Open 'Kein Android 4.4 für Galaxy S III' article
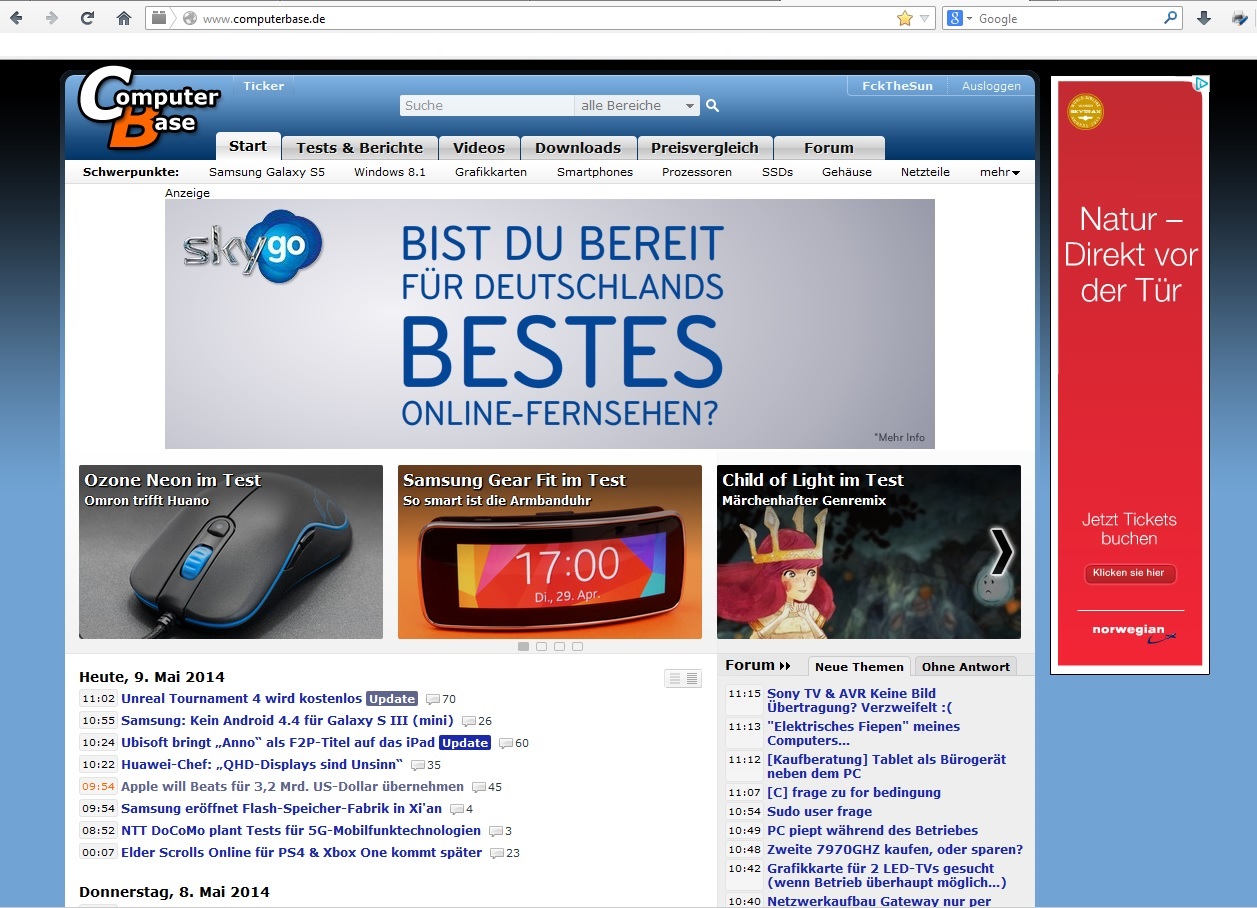 coord(287,721)
